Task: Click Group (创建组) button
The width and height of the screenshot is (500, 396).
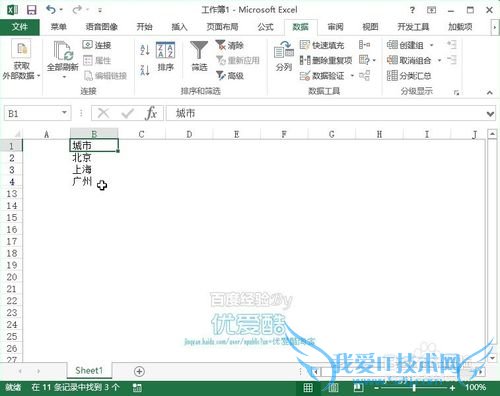Action: [x=405, y=45]
